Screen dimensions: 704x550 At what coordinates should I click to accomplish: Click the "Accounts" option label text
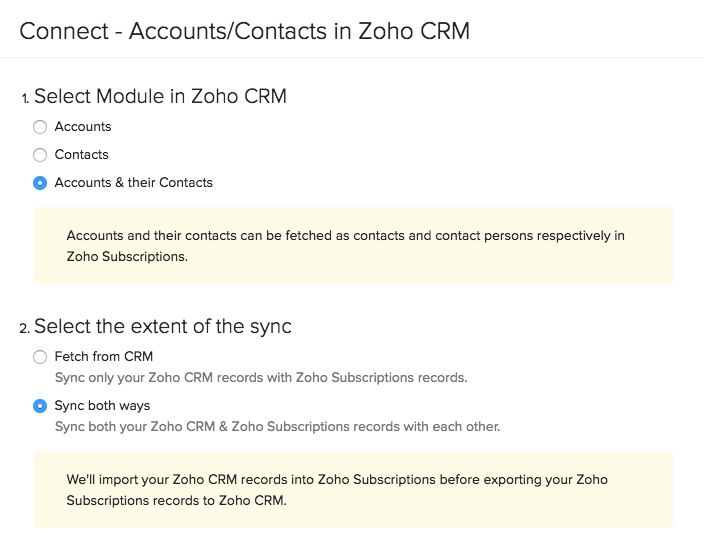point(83,127)
